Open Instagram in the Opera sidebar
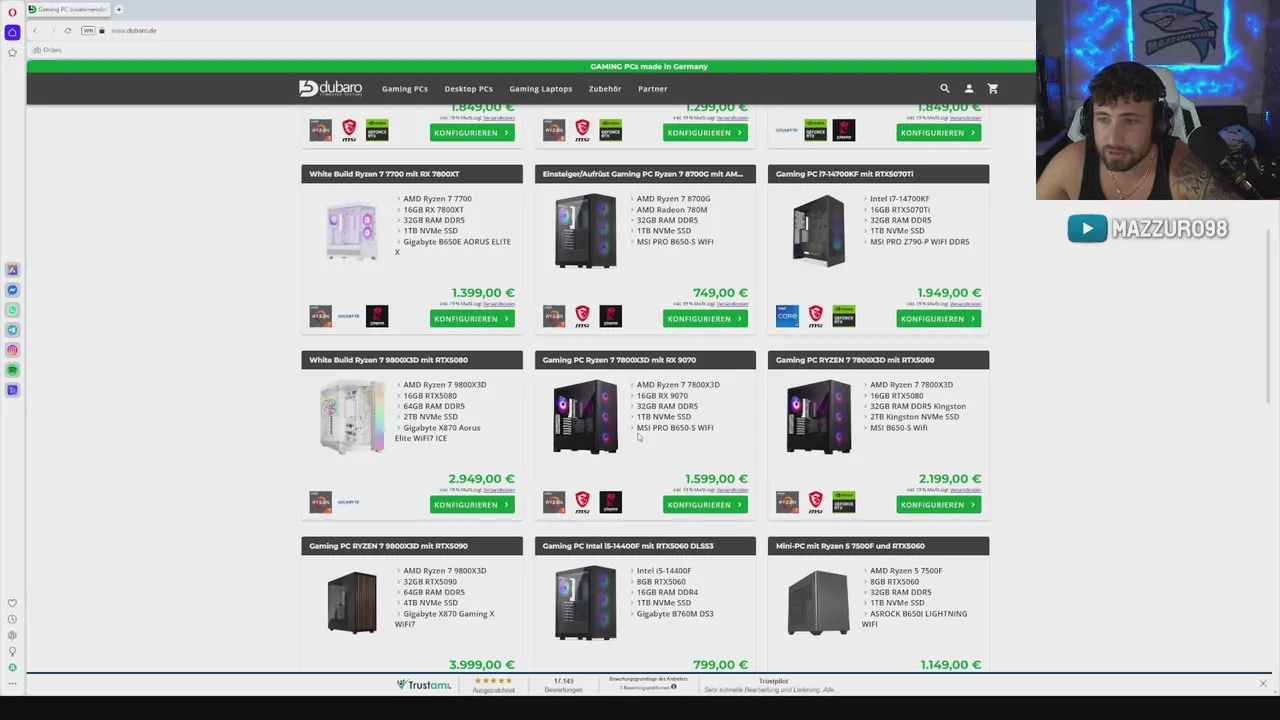The width and height of the screenshot is (1280, 720). click(12, 350)
